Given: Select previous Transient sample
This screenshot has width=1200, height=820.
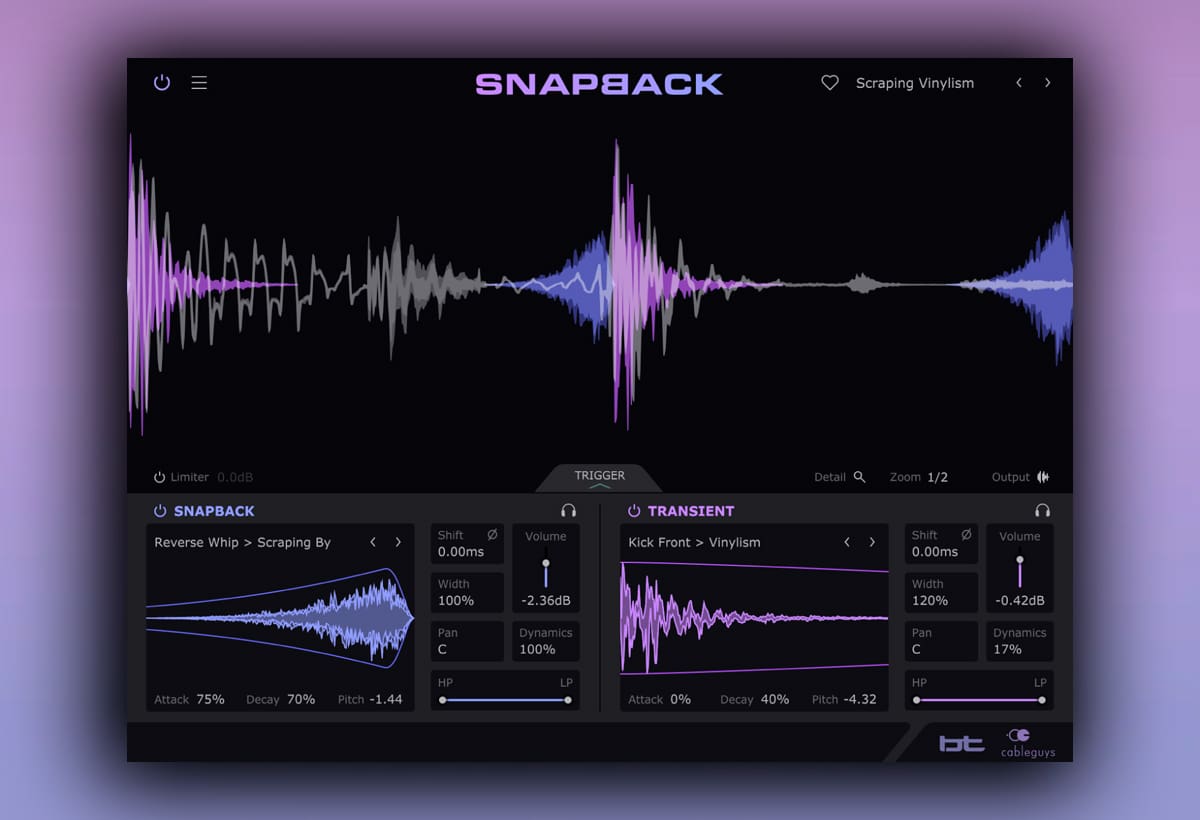Looking at the screenshot, I should [847, 542].
